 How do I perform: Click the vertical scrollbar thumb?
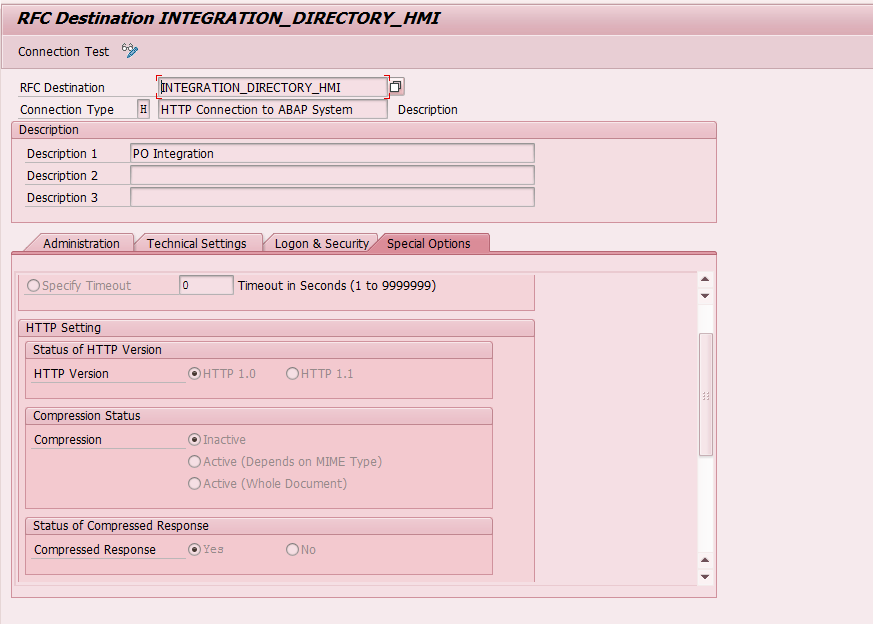705,395
